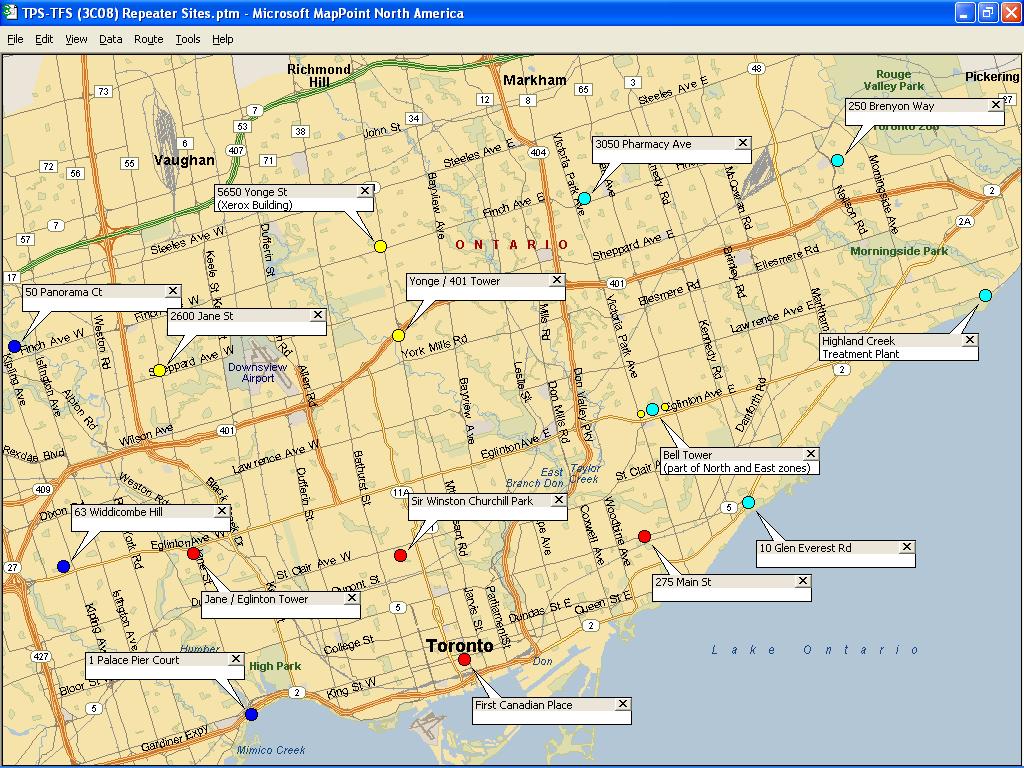This screenshot has width=1024, height=768.
Task: Open the Data menu
Action: coord(109,39)
